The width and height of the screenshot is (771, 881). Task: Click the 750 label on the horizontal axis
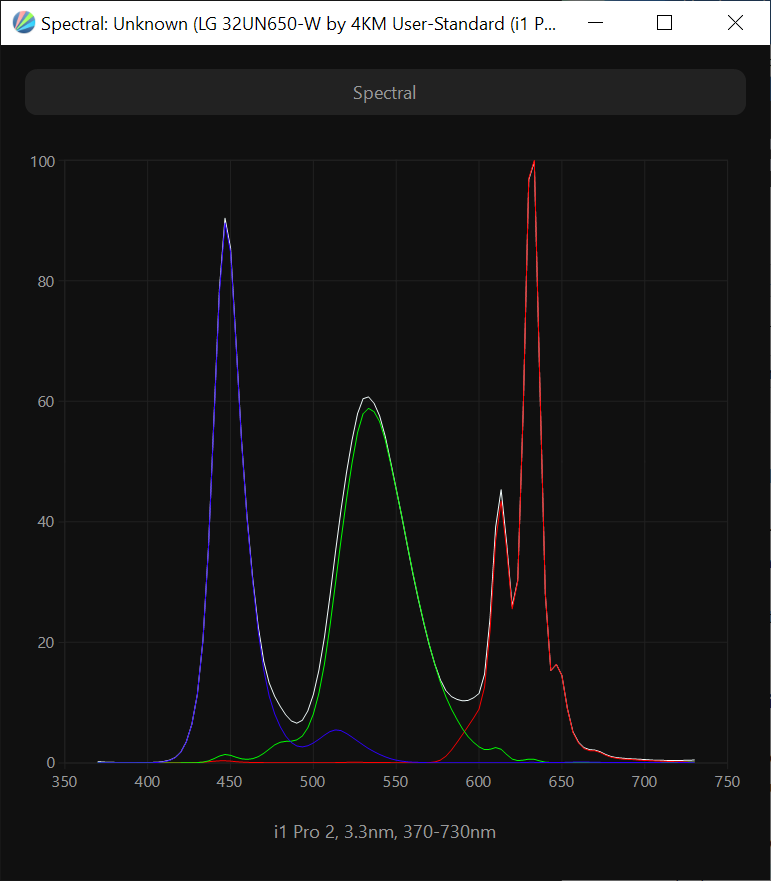click(727, 781)
